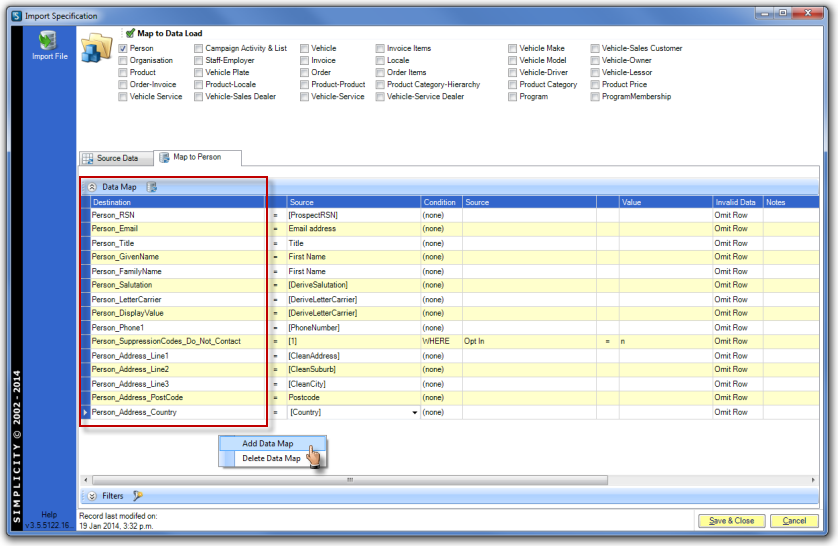Click the WHERE condition cell
The image size is (838, 546).
[x=441, y=341]
